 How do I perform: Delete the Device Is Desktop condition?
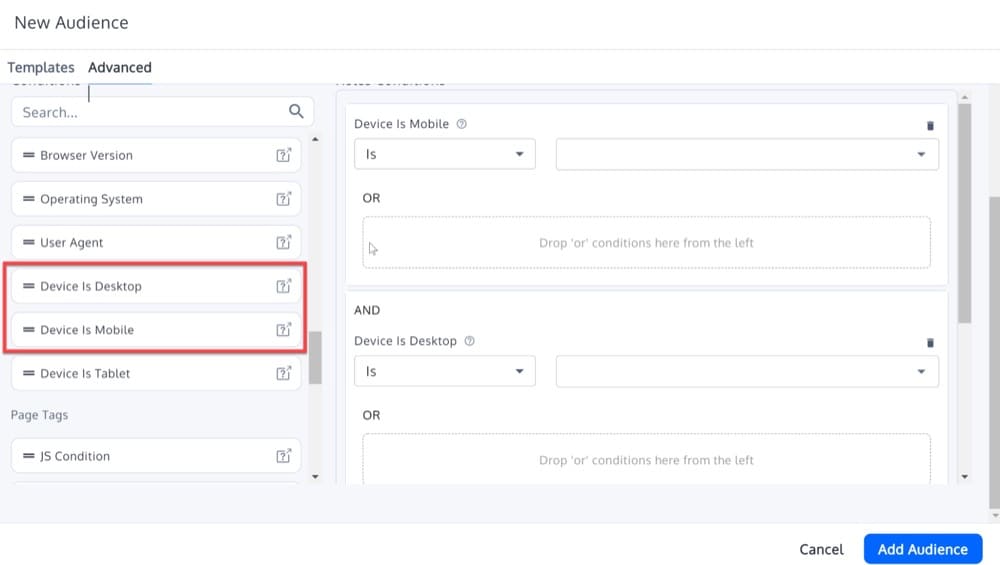[930, 343]
